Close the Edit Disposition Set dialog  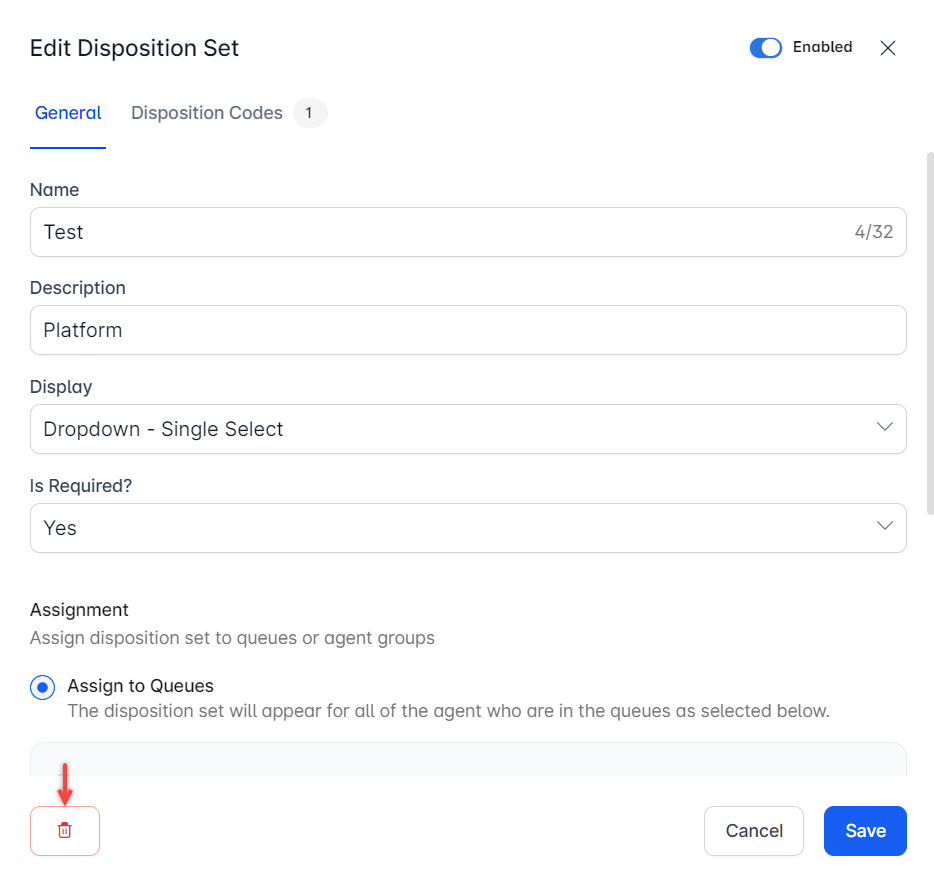887,48
